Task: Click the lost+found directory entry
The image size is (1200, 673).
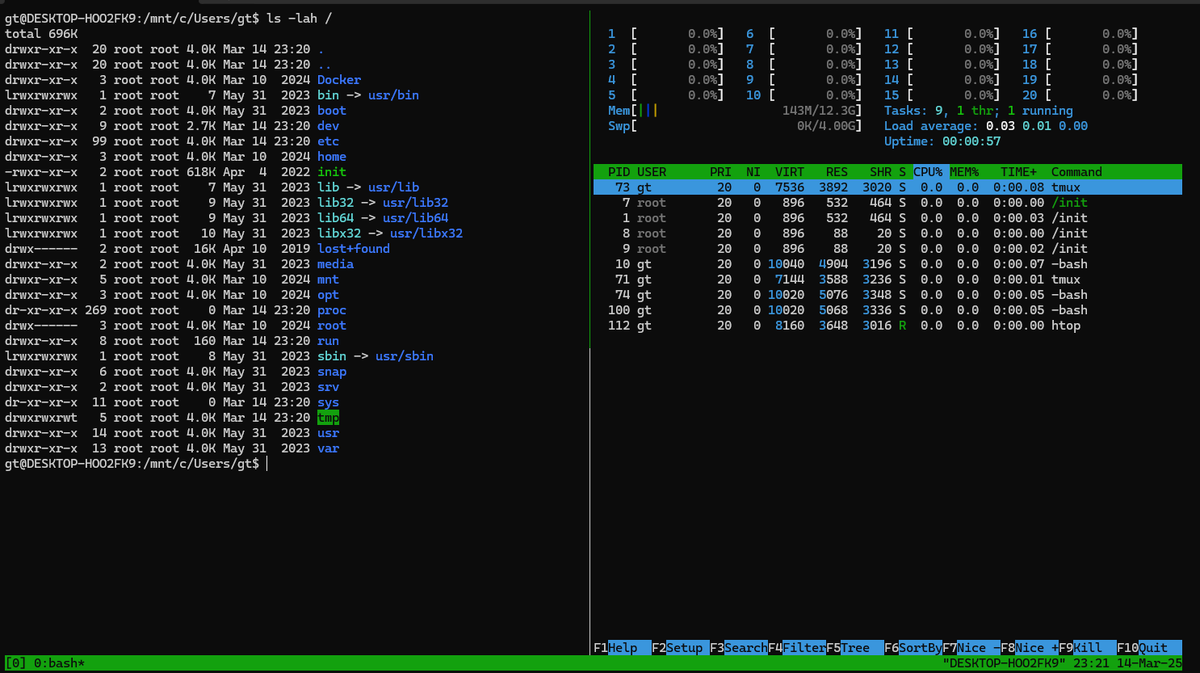Action: click(353, 249)
